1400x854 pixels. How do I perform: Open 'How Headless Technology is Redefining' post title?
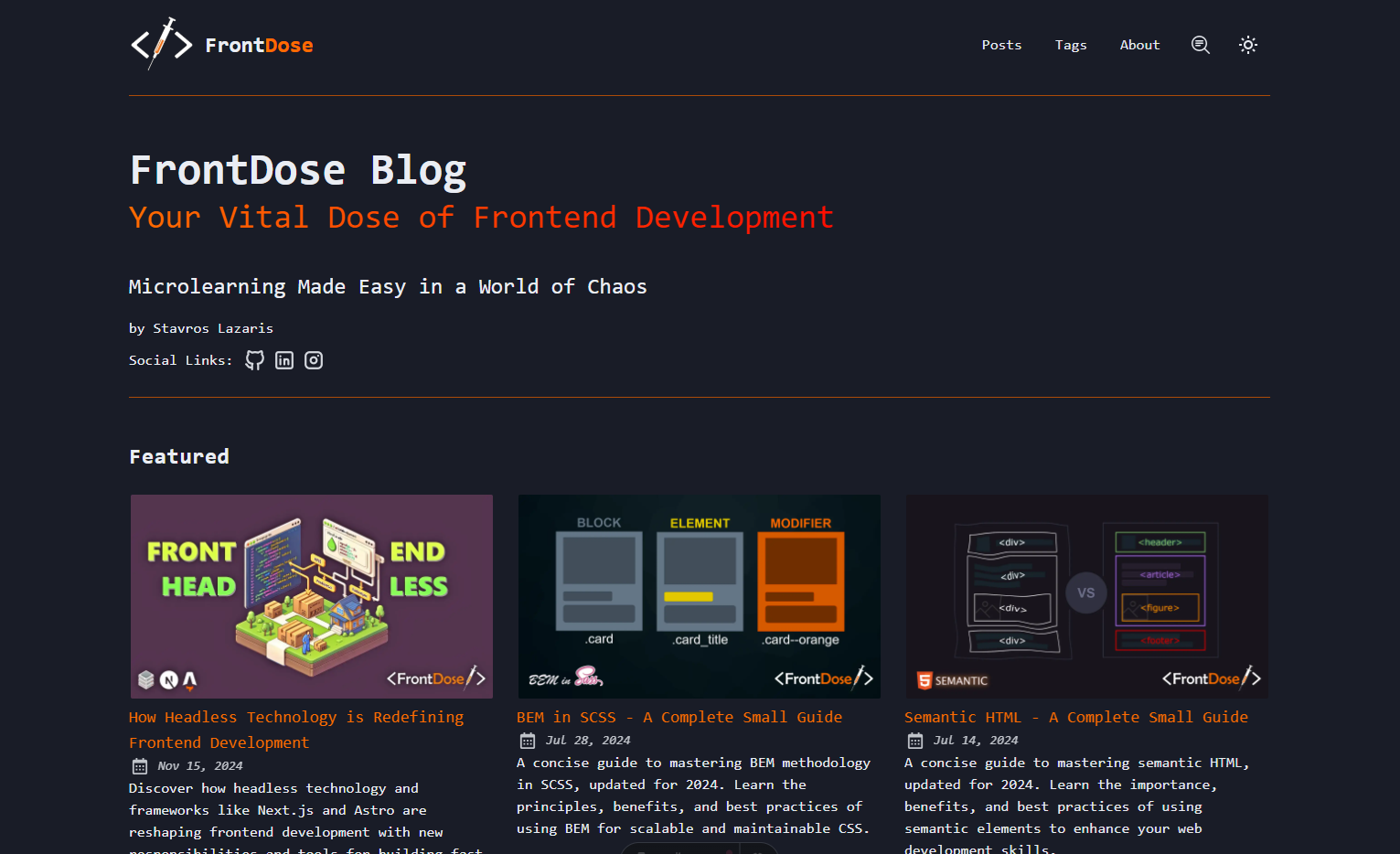click(x=296, y=730)
